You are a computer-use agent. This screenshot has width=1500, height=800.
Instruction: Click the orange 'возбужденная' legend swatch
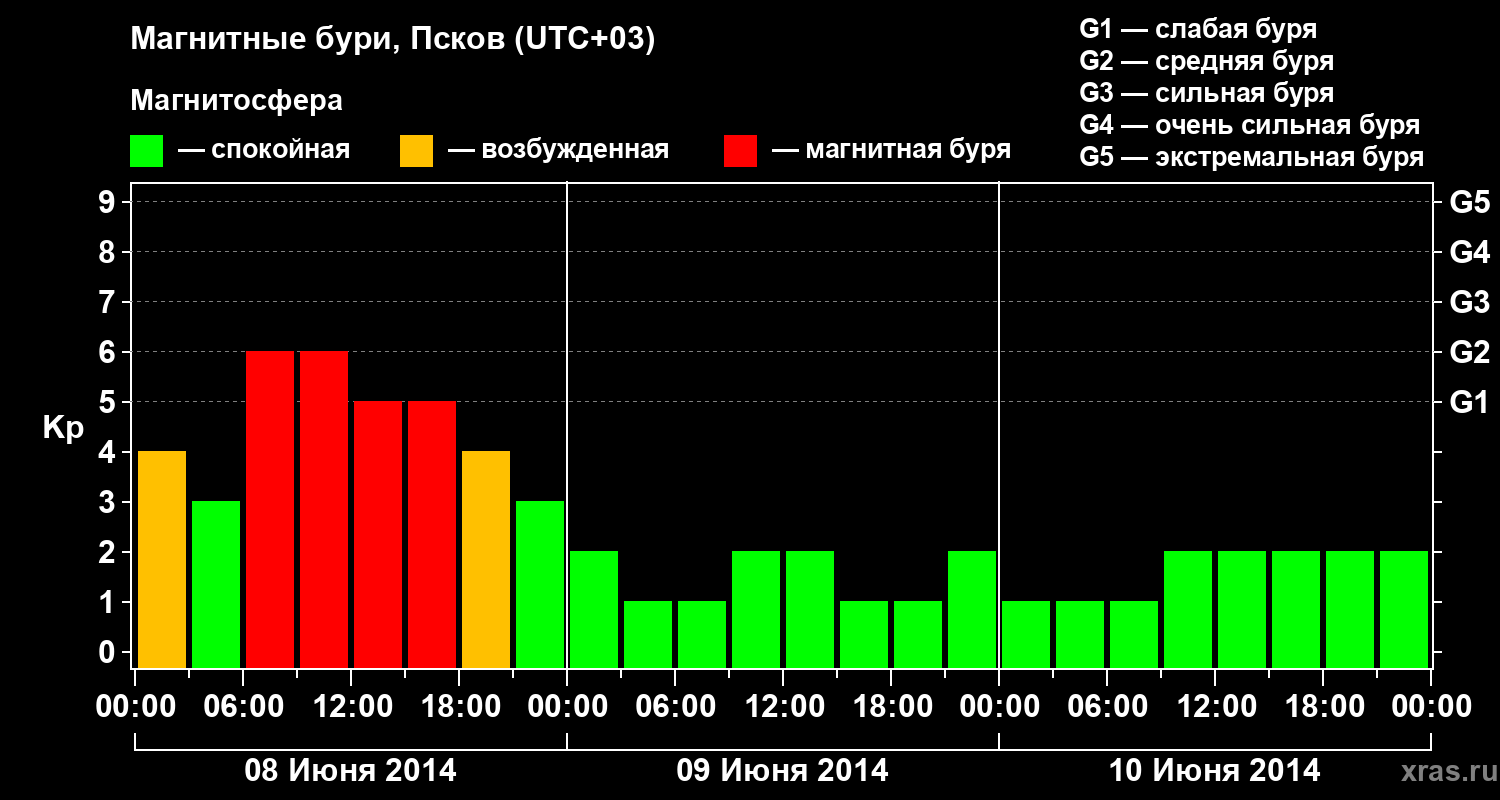tap(416, 151)
